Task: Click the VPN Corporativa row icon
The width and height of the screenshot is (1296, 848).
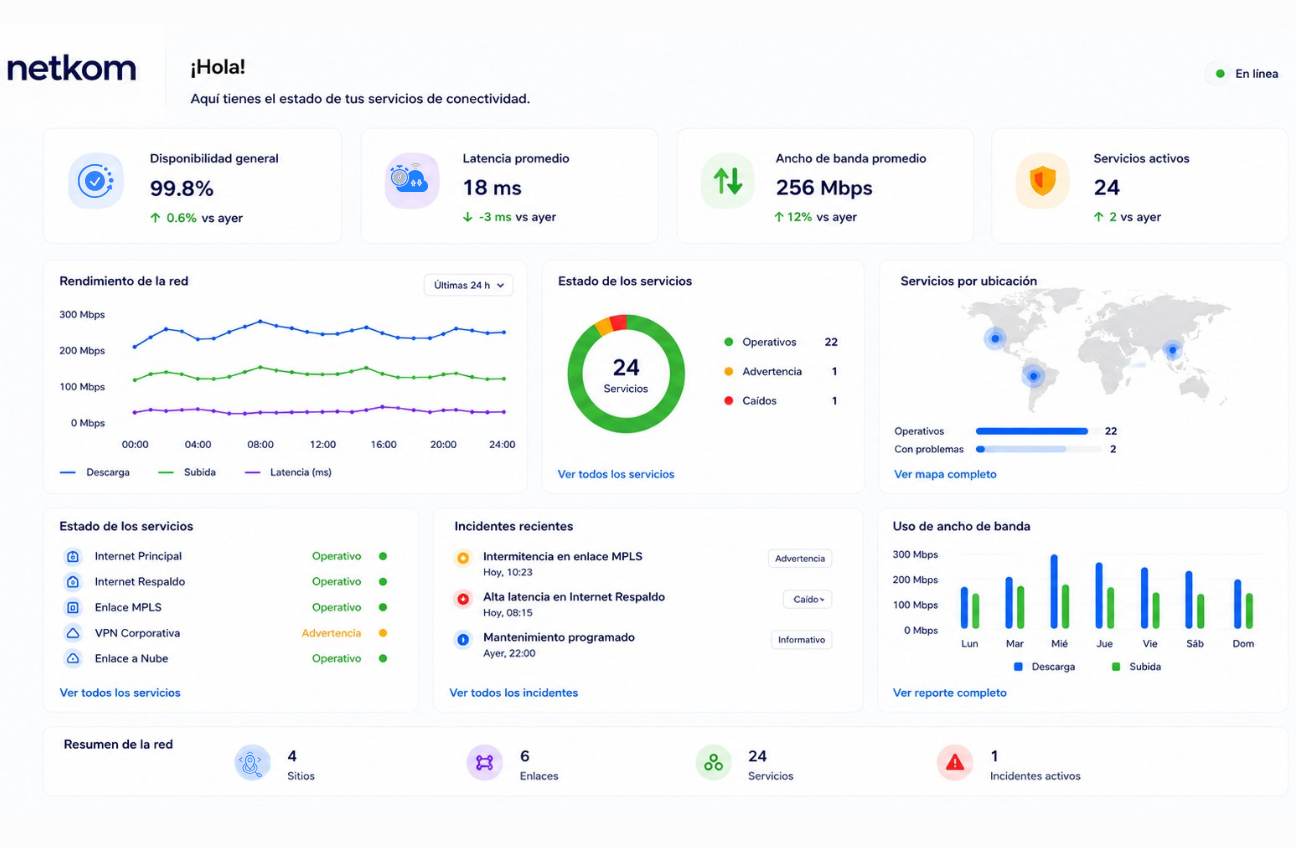Action: click(73, 633)
